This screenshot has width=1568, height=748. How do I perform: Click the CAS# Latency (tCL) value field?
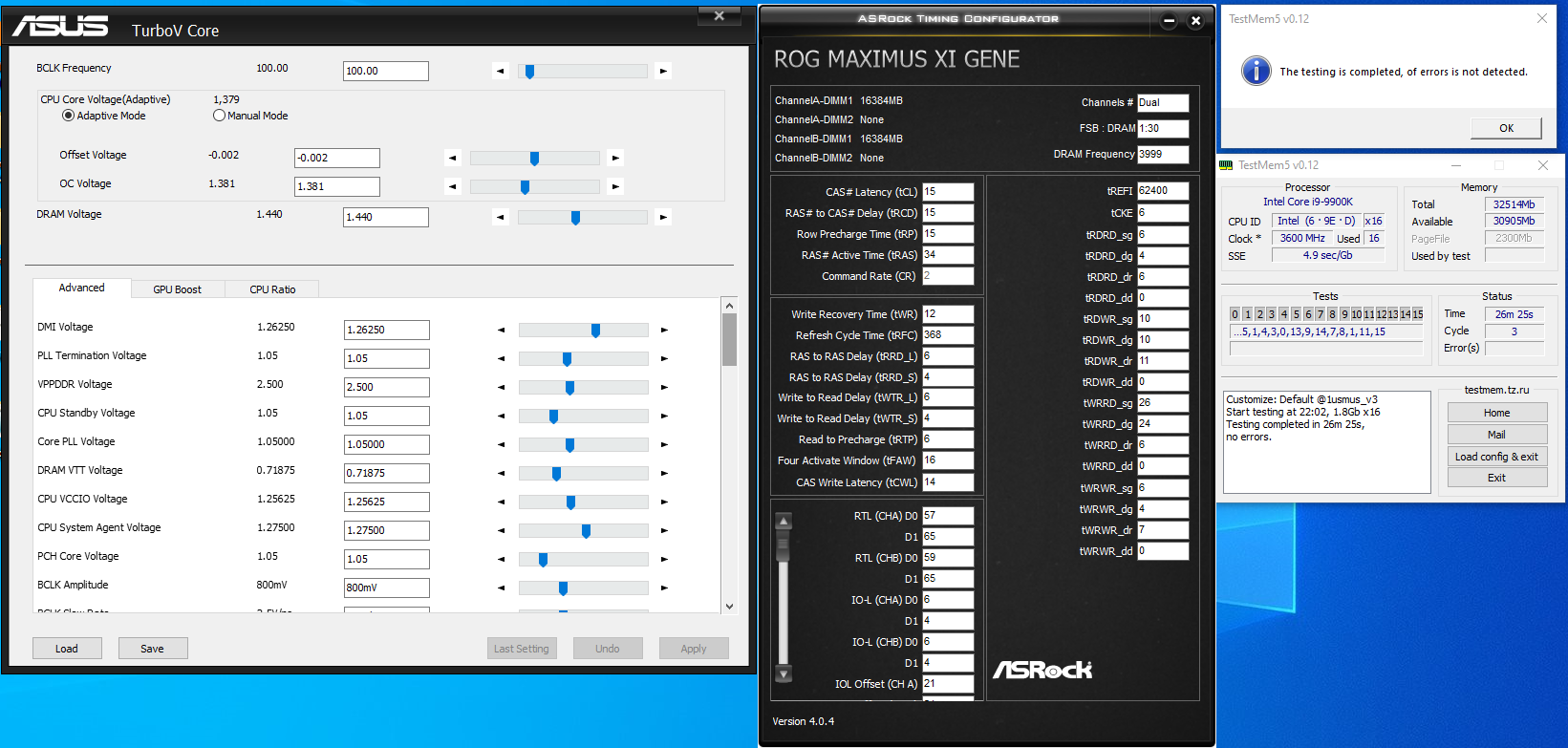[x=948, y=192]
